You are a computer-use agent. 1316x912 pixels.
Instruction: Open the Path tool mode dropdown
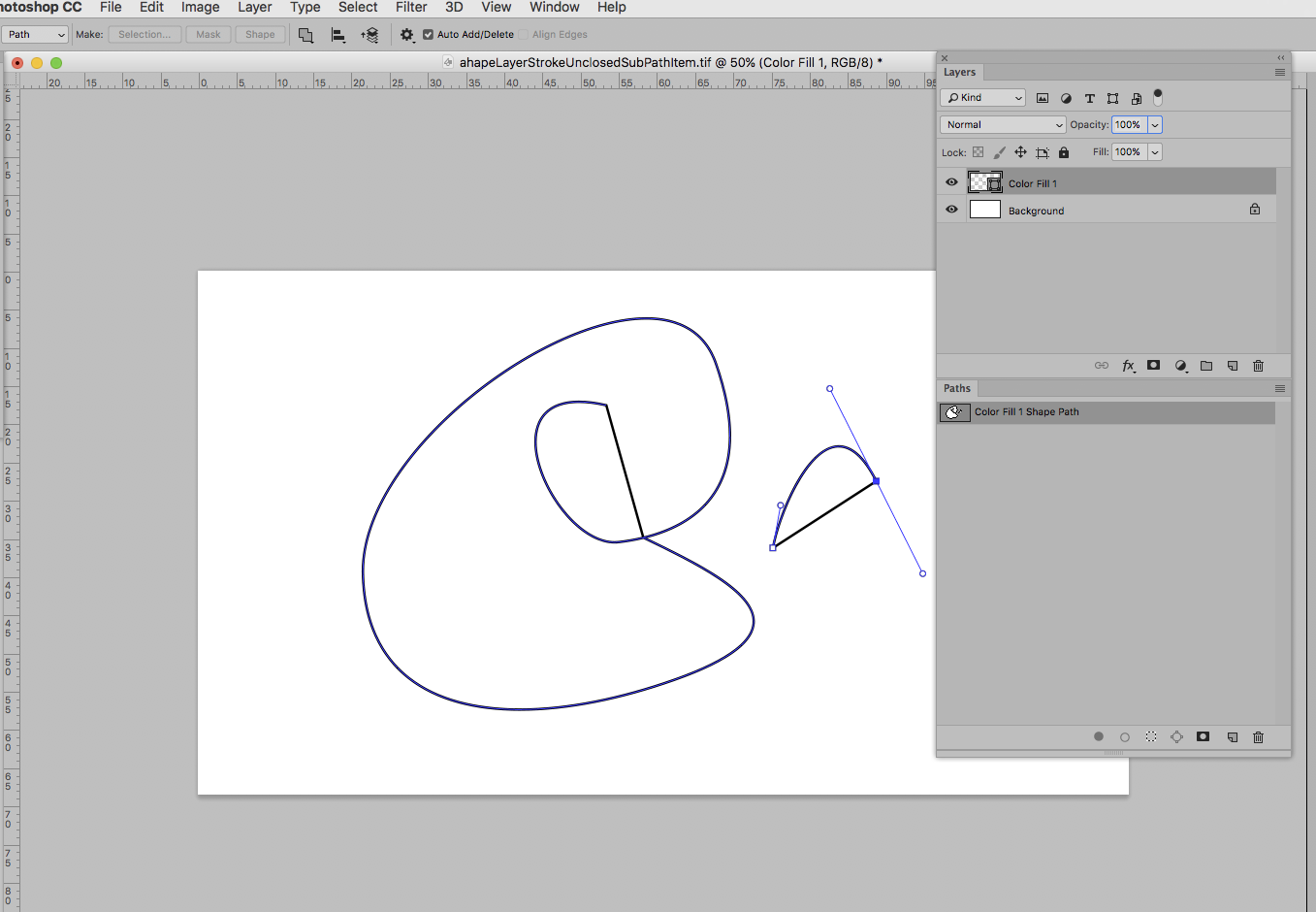(35, 33)
